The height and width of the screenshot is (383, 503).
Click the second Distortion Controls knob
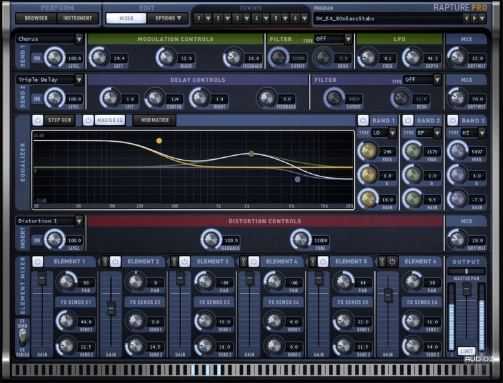pyautogui.click(x=300, y=239)
